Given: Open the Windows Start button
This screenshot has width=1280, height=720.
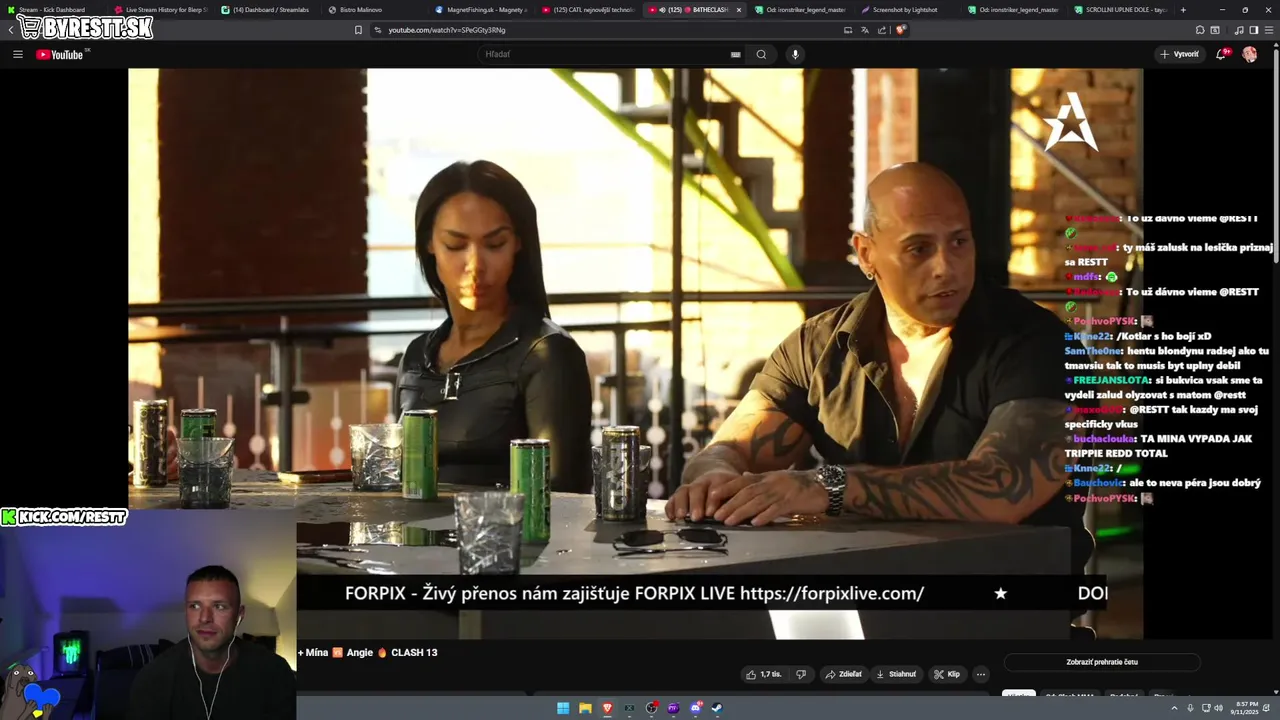Looking at the screenshot, I should click(x=563, y=708).
